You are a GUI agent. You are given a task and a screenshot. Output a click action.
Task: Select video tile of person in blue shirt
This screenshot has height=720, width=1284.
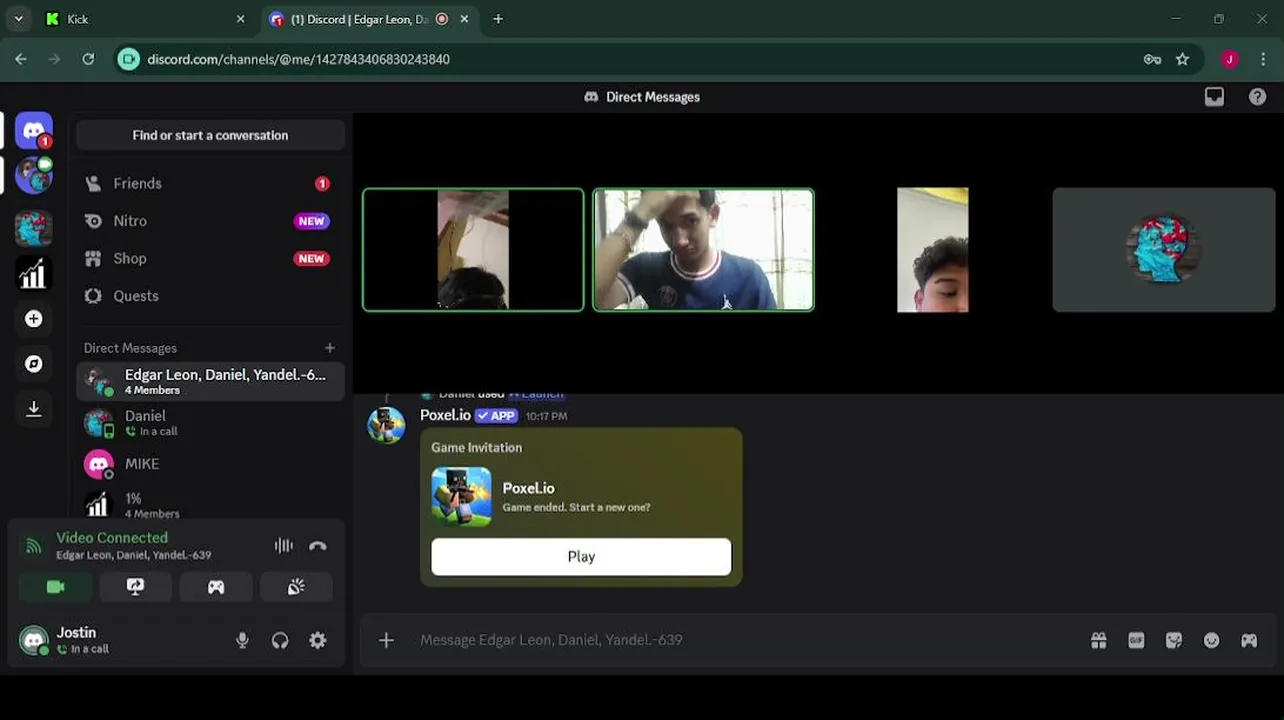(x=703, y=250)
